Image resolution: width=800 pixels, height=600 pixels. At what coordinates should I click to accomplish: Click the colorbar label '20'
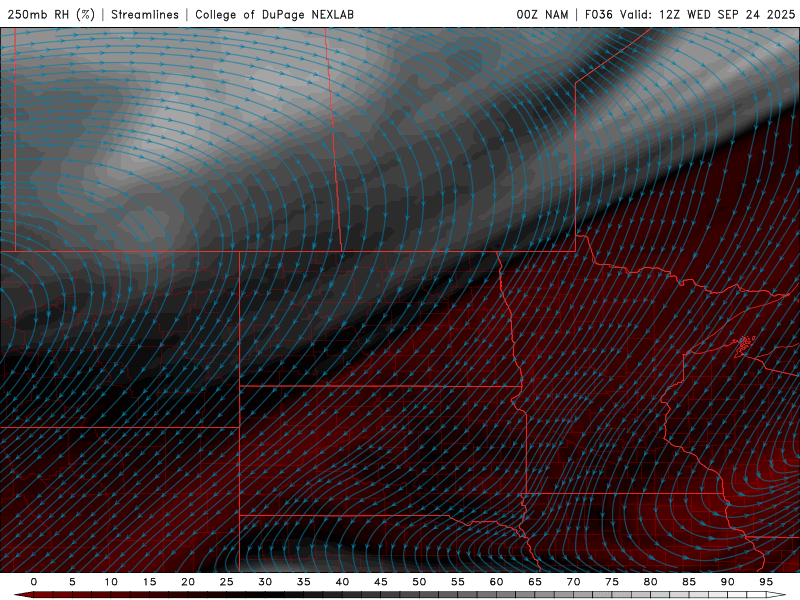pyautogui.click(x=188, y=582)
